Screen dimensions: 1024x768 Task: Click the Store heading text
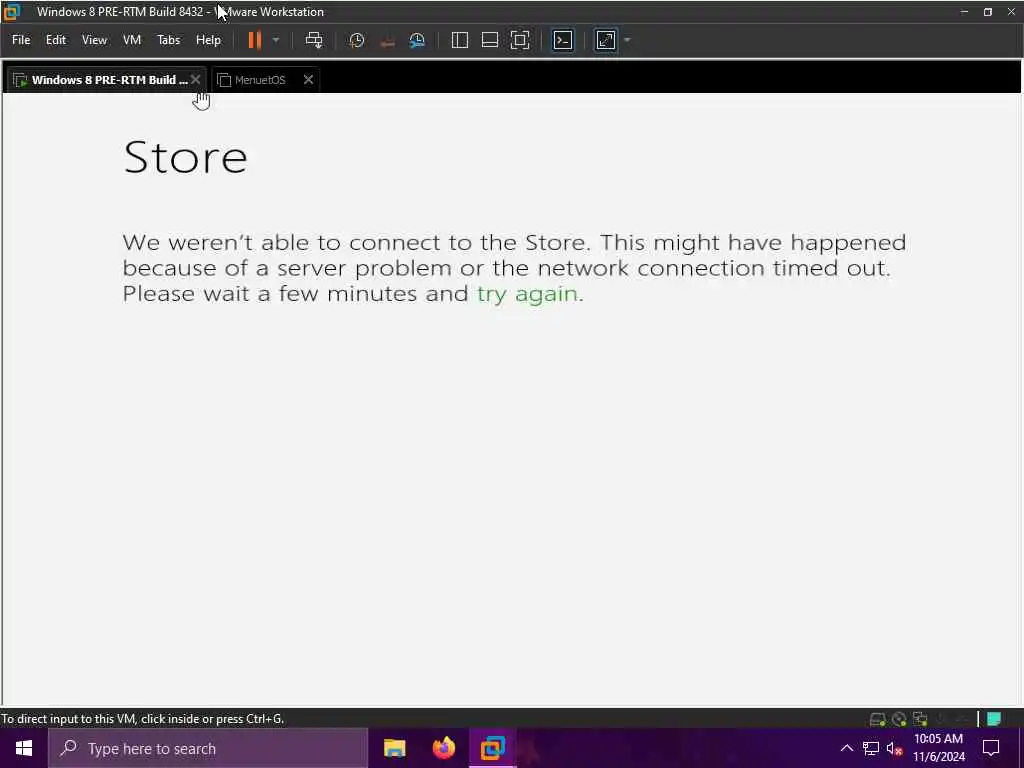(x=185, y=157)
